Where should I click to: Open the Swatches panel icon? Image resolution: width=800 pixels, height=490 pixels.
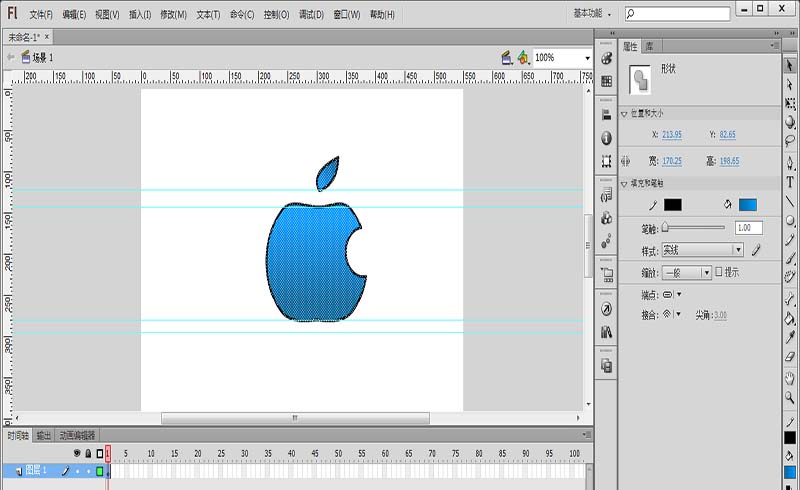tap(606, 81)
